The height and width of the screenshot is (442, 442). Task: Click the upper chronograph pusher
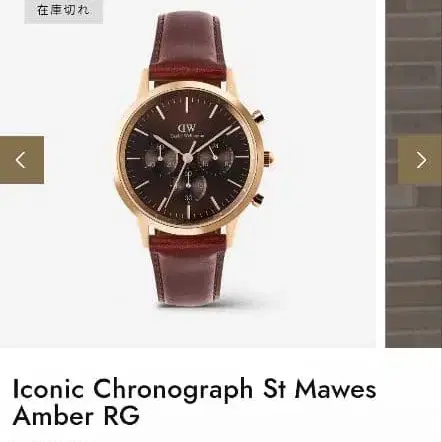point(258,116)
